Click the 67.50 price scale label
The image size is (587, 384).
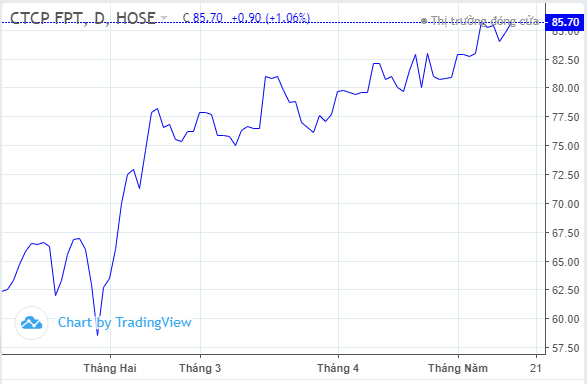[566, 233]
